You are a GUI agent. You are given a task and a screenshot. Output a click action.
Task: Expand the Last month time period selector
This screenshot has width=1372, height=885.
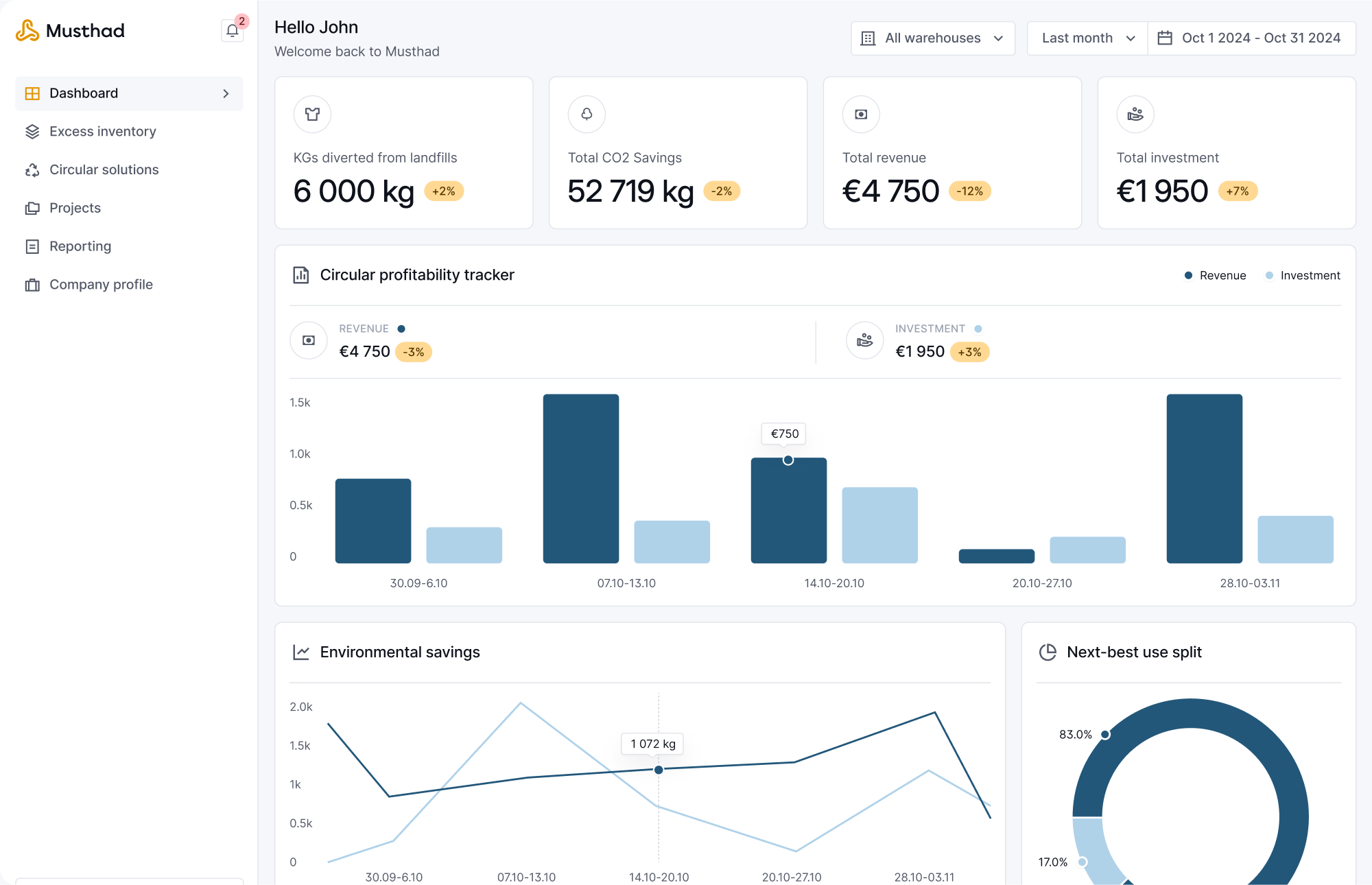click(1086, 38)
